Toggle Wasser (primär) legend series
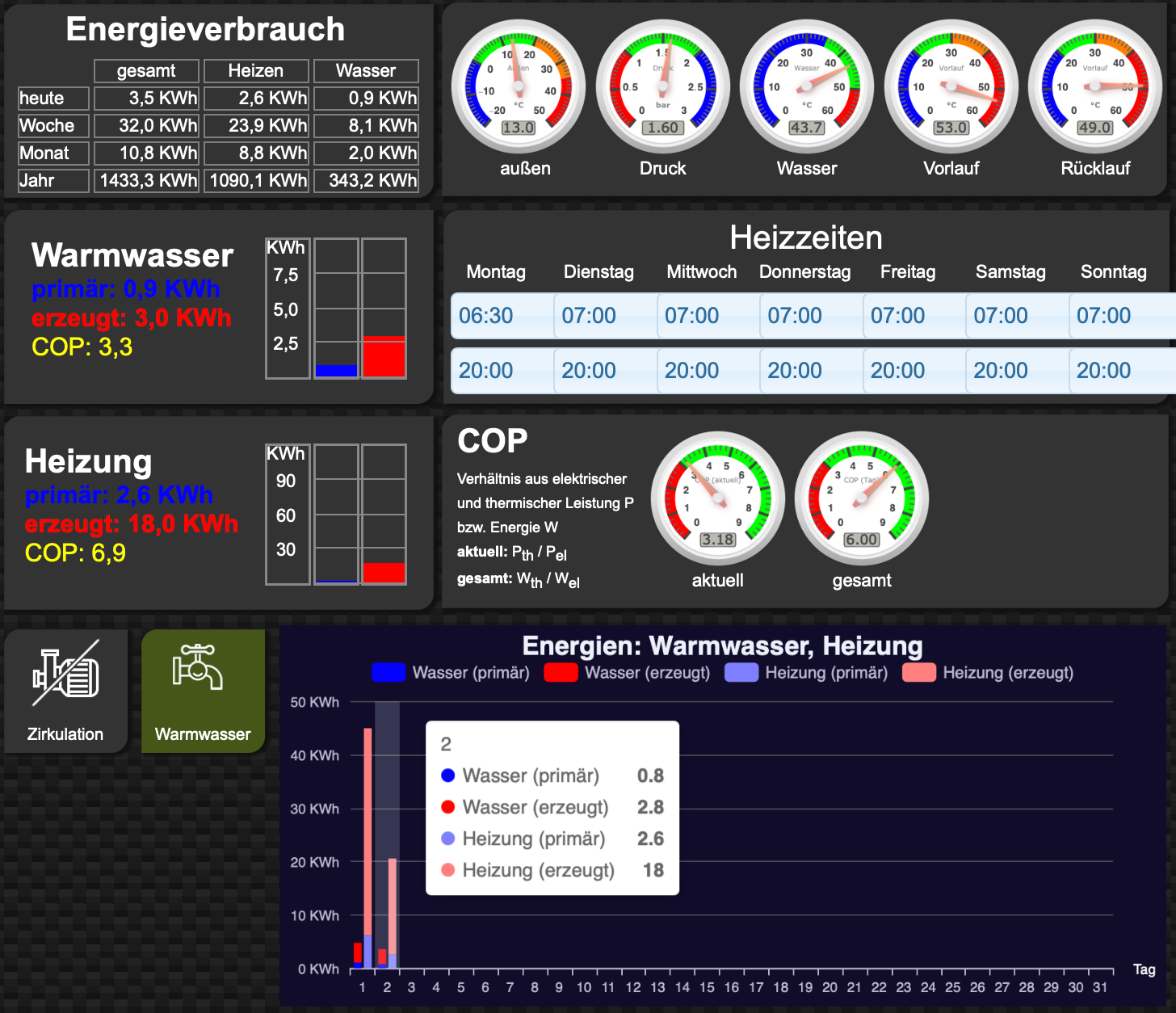The width and height of the screenshot is (1176, 1013). click(x=450, y=673)
